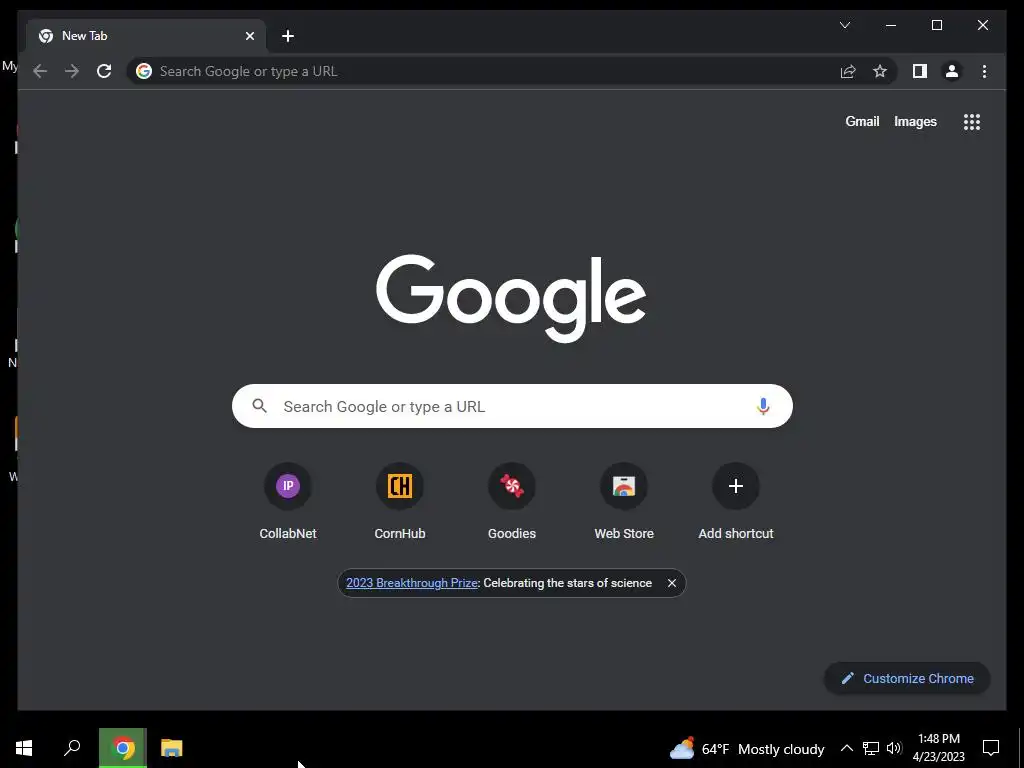Open the Images link

pos(915,121)
